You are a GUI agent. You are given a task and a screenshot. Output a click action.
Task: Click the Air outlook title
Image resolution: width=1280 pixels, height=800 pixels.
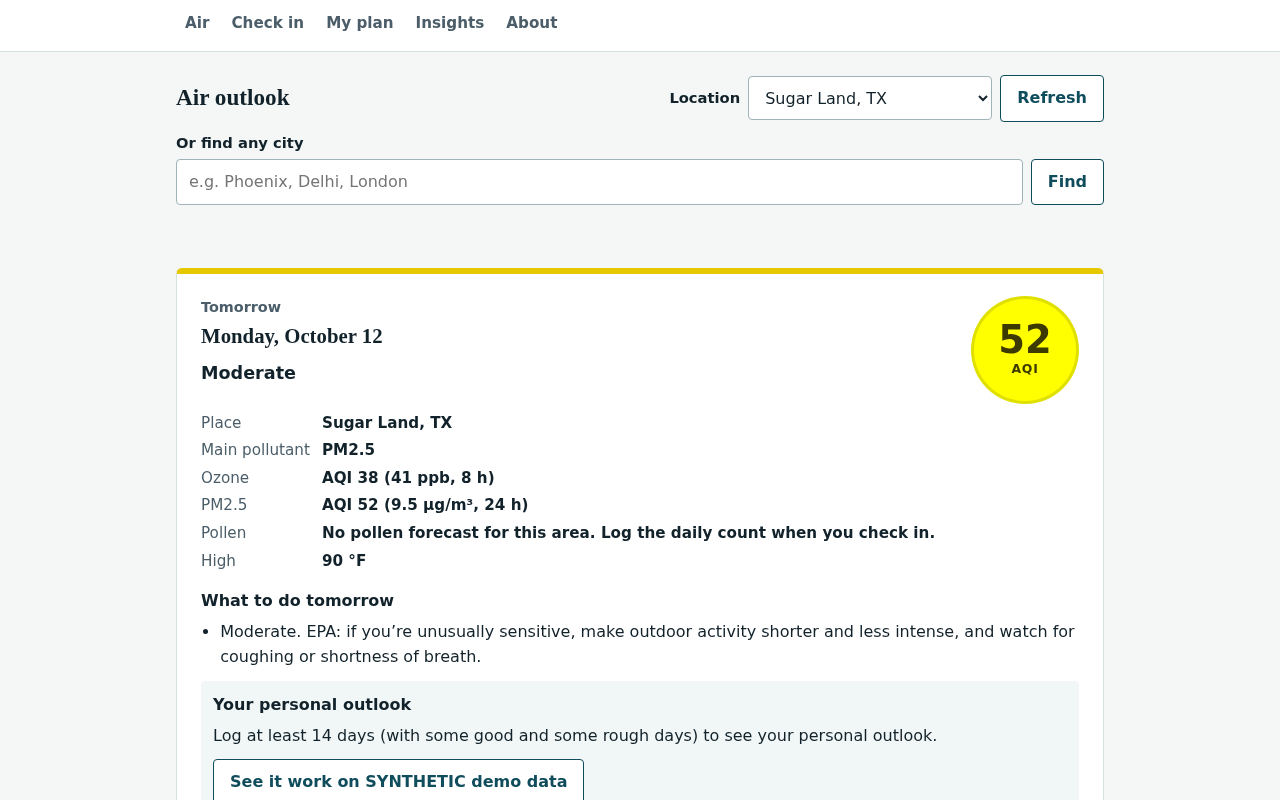tap(233, 98)
